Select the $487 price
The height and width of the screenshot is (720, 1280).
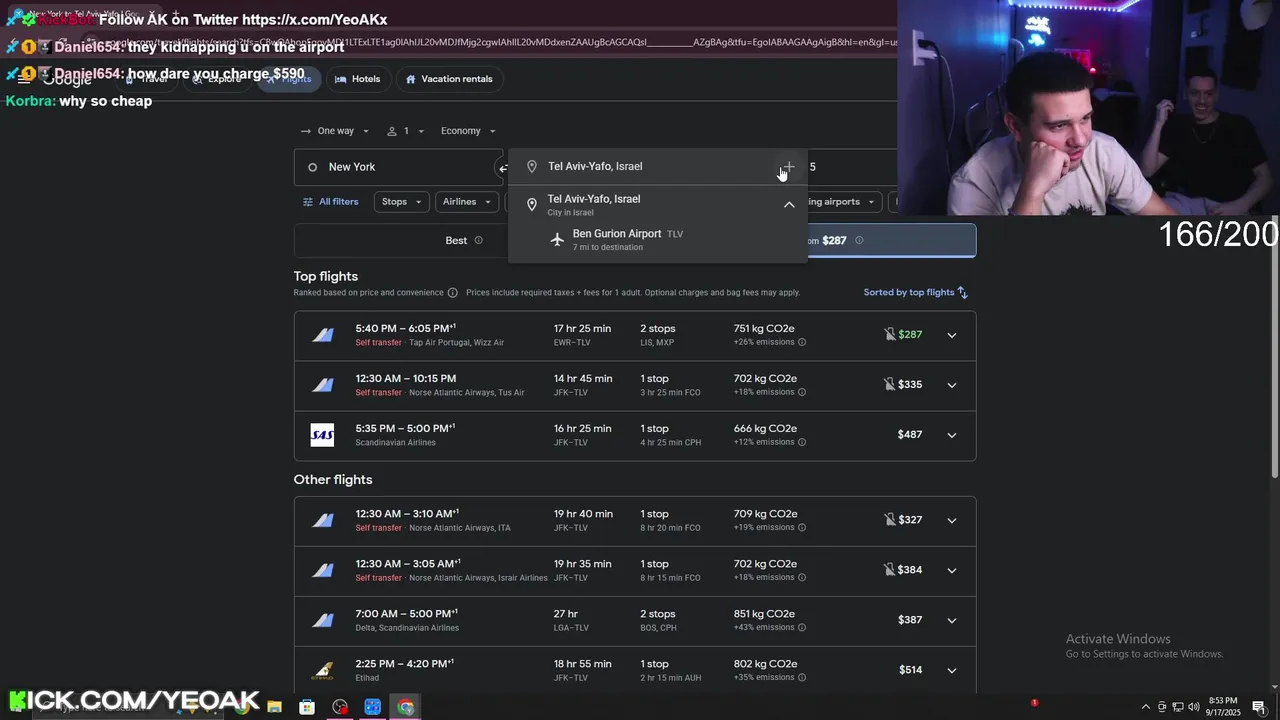[x=910, y=435]
